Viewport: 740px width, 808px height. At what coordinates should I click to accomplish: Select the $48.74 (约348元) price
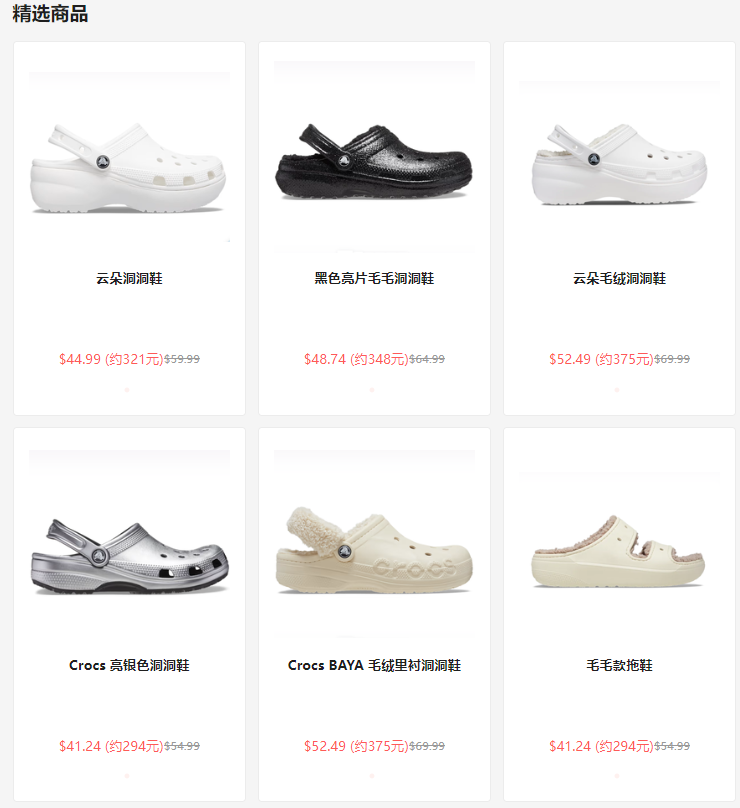(356, 359)
